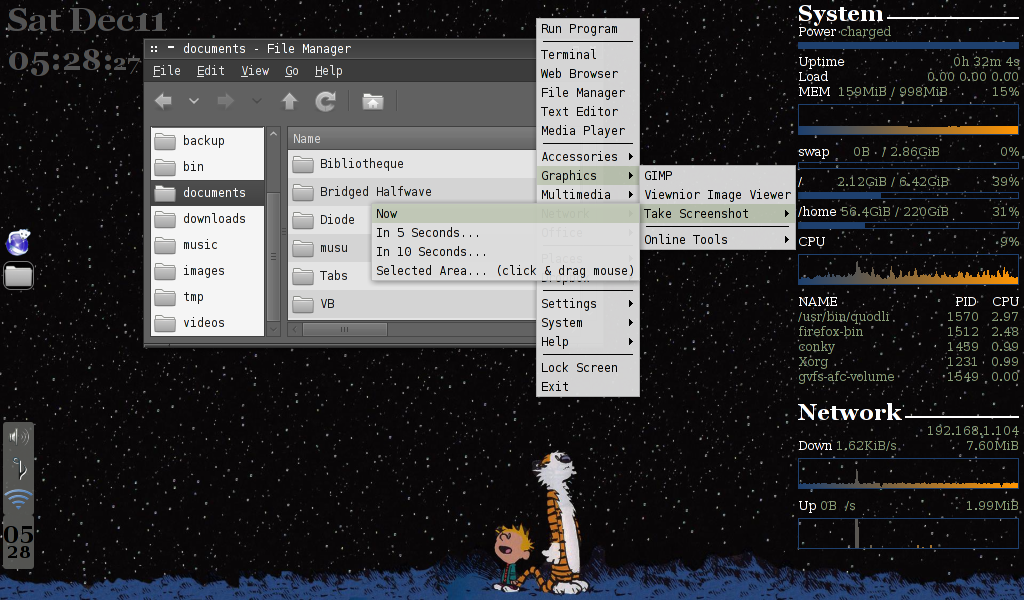
Task: Select the bin folder in sidebar
Action: [207, 166]
